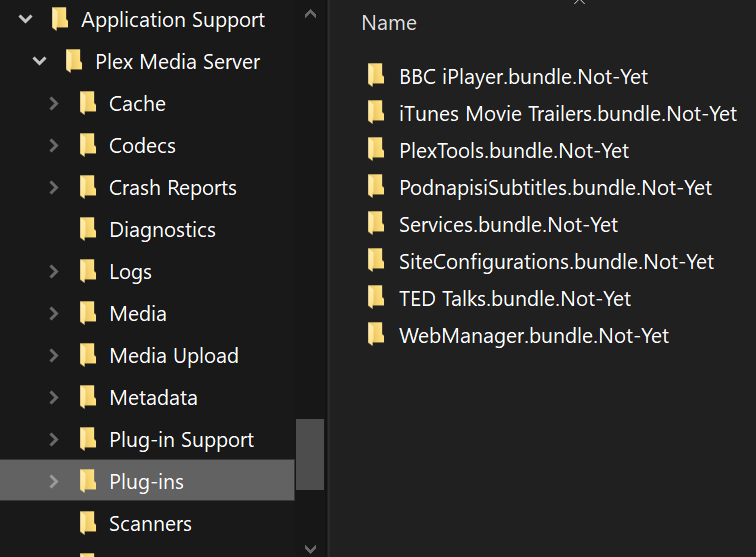Select the Metadata tree label

point(153,398)
